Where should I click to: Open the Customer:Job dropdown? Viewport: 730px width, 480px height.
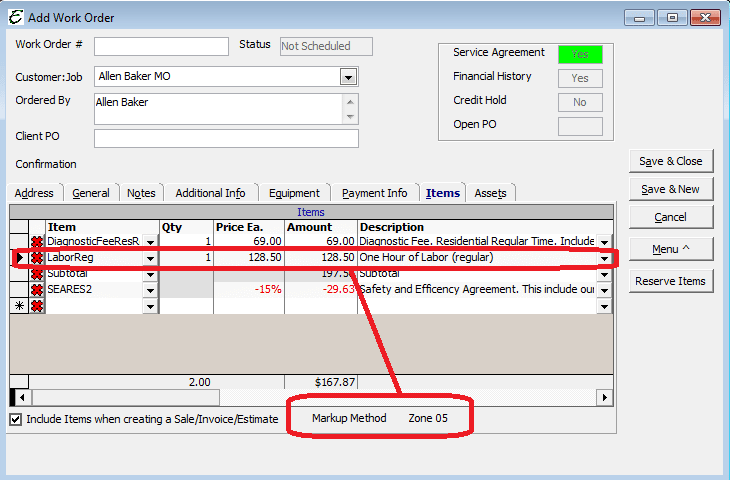click(348, 77)
